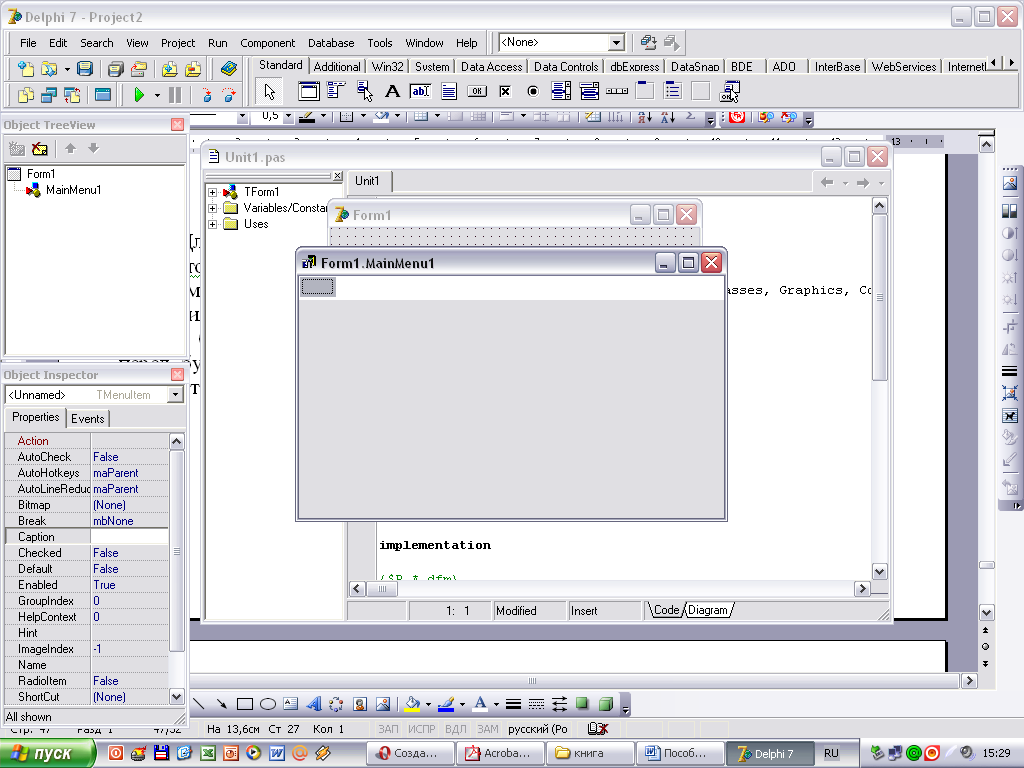This screenshot has height=768, width=1024.
Task: Switch to the Win32 palette tab
Action: pyautogui.click(x=387, y=67)
